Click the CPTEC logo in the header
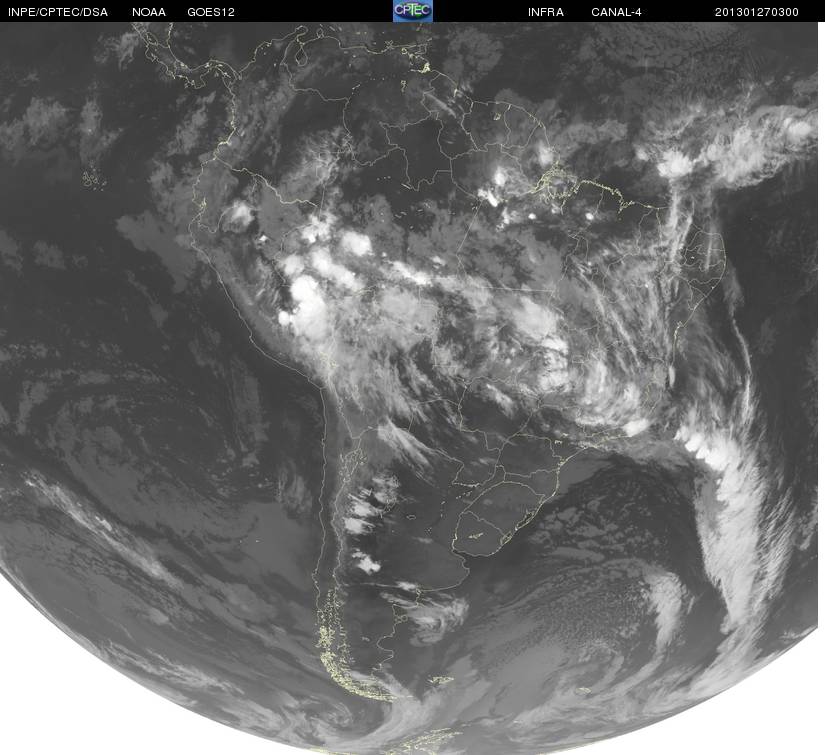The image size is (825, 755). click(413, 11)
